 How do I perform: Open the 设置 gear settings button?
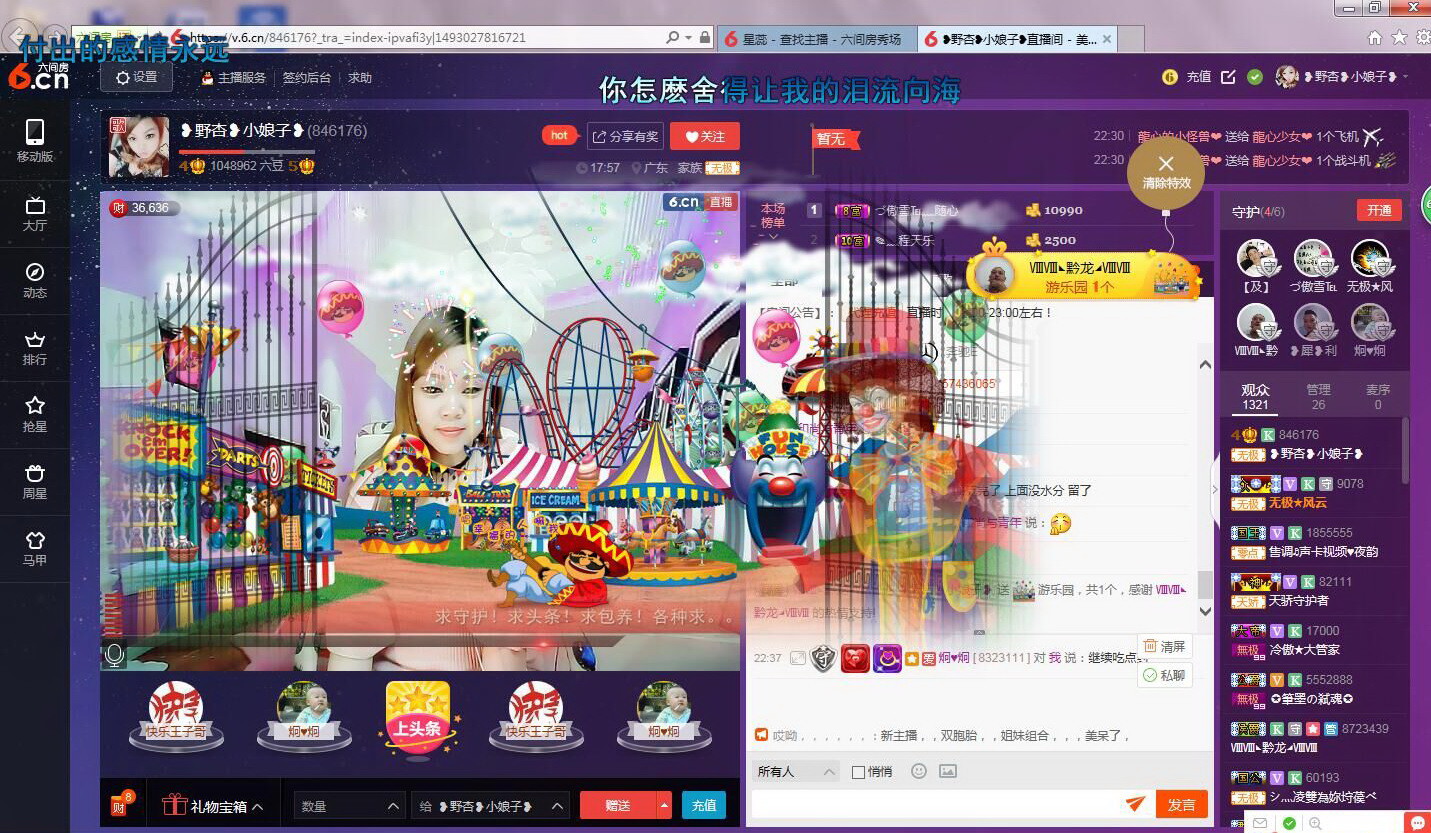[x=136, y=77]
